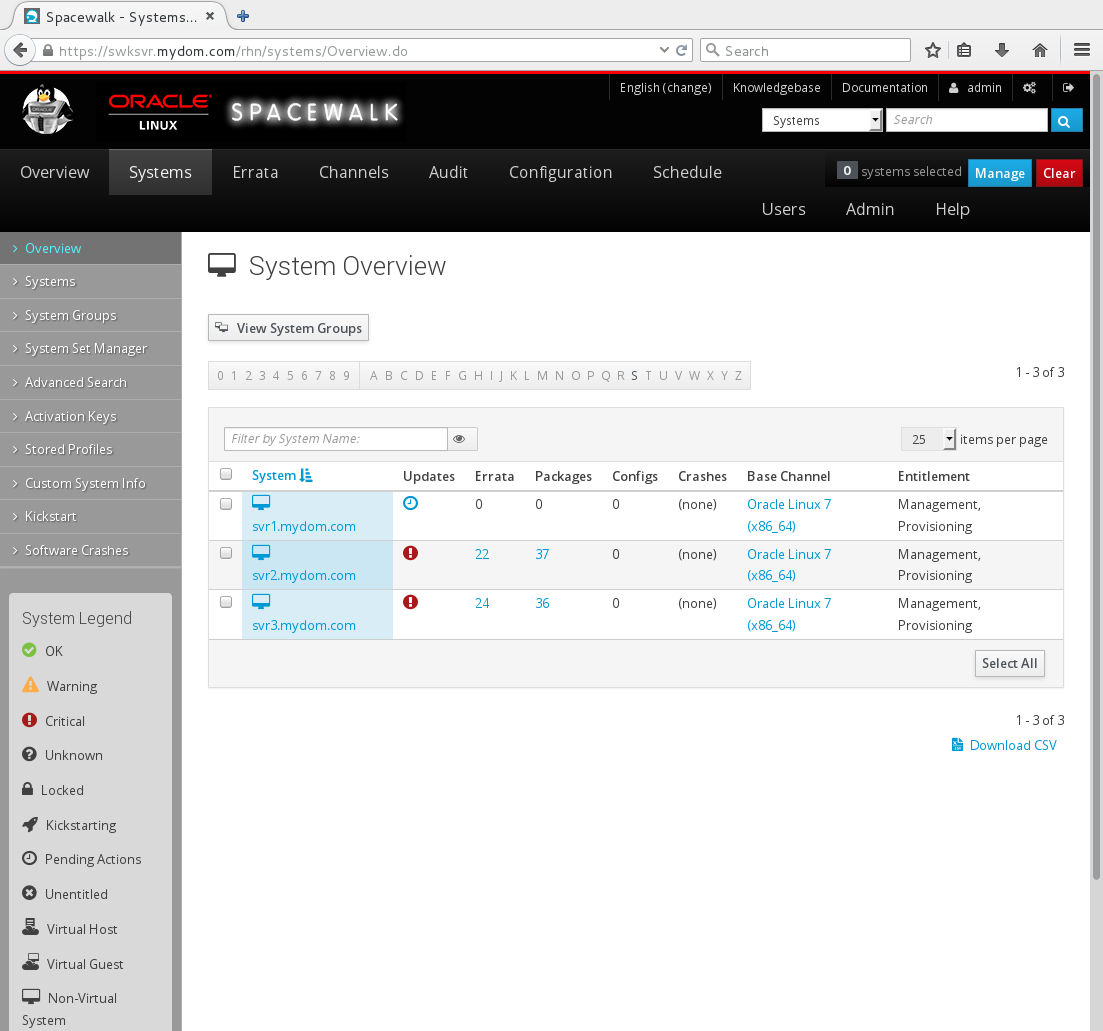Open the English (change) language link

tap(665, 88)
